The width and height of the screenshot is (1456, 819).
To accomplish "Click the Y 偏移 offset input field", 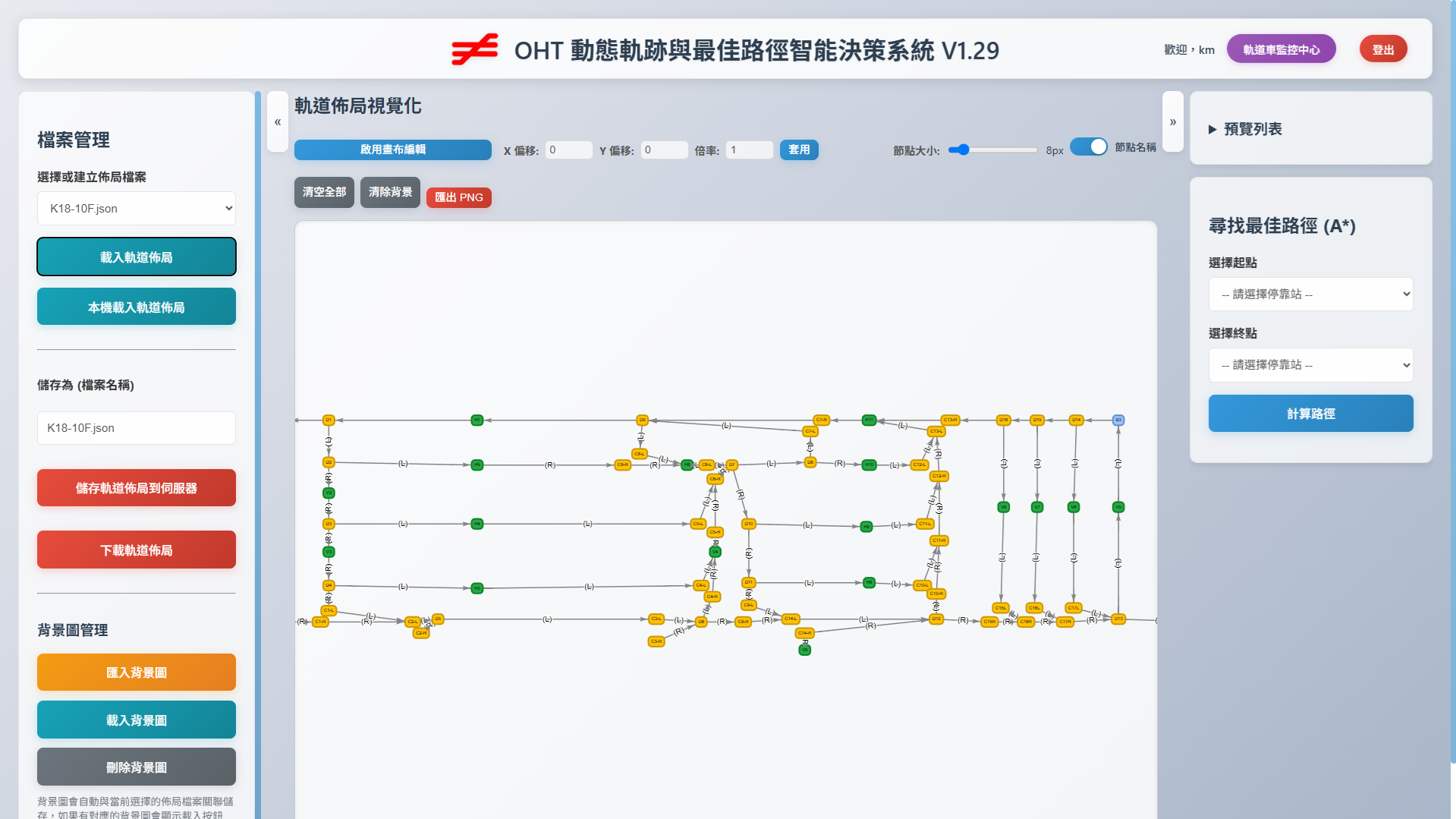I will tap(665, 150).
